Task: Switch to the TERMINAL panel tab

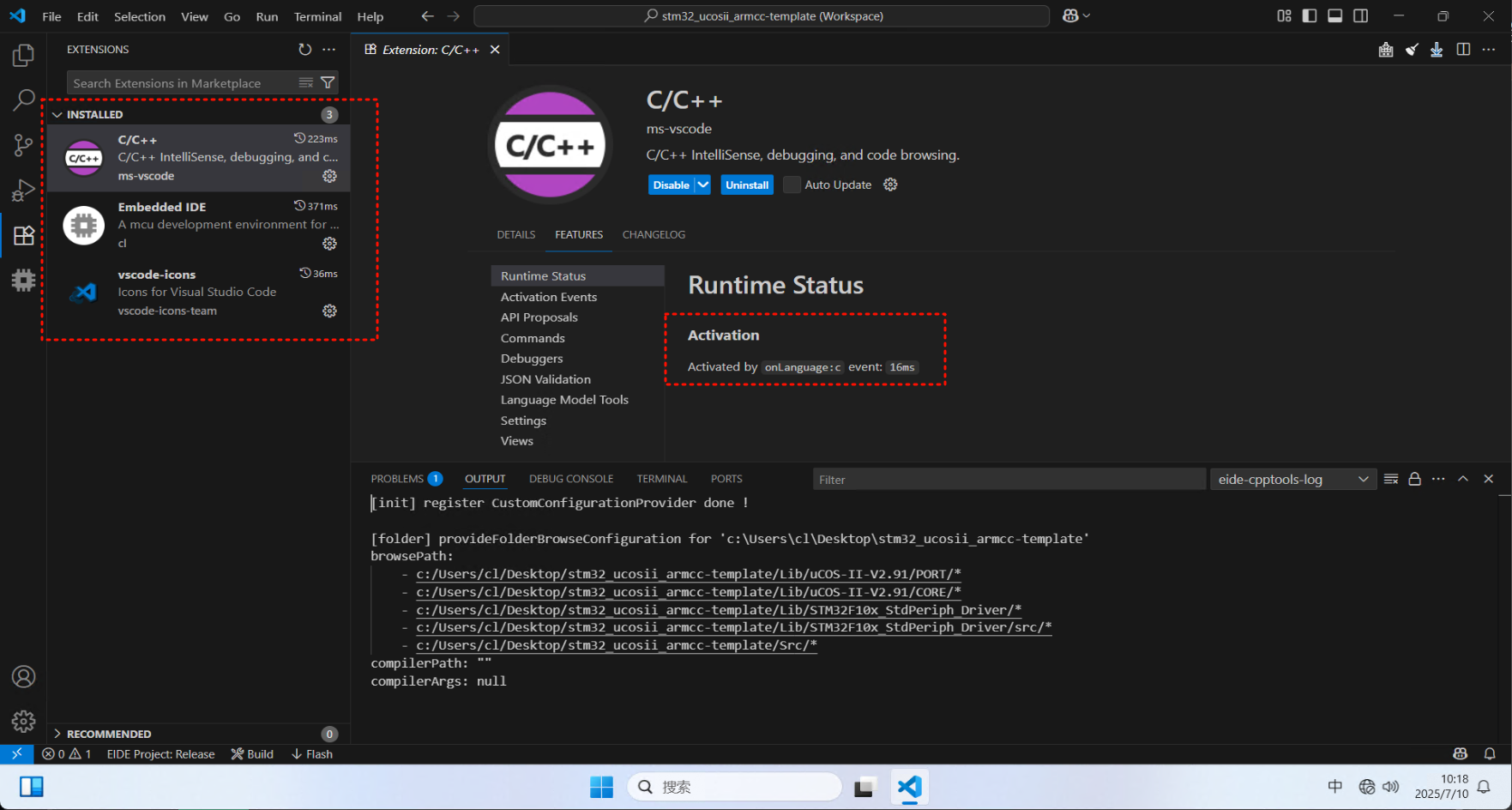Action: pos(661,479)
